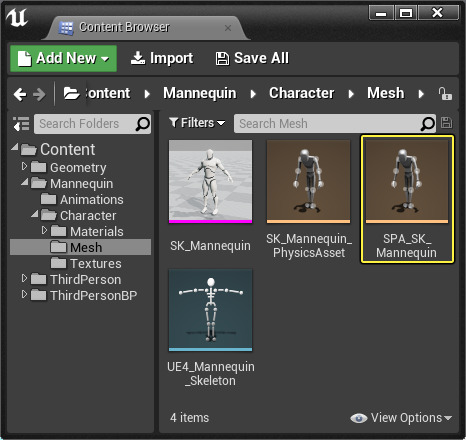Go forward using the right arrow
The width and height of the screenshot is (466, 440).
coord(39,94)
